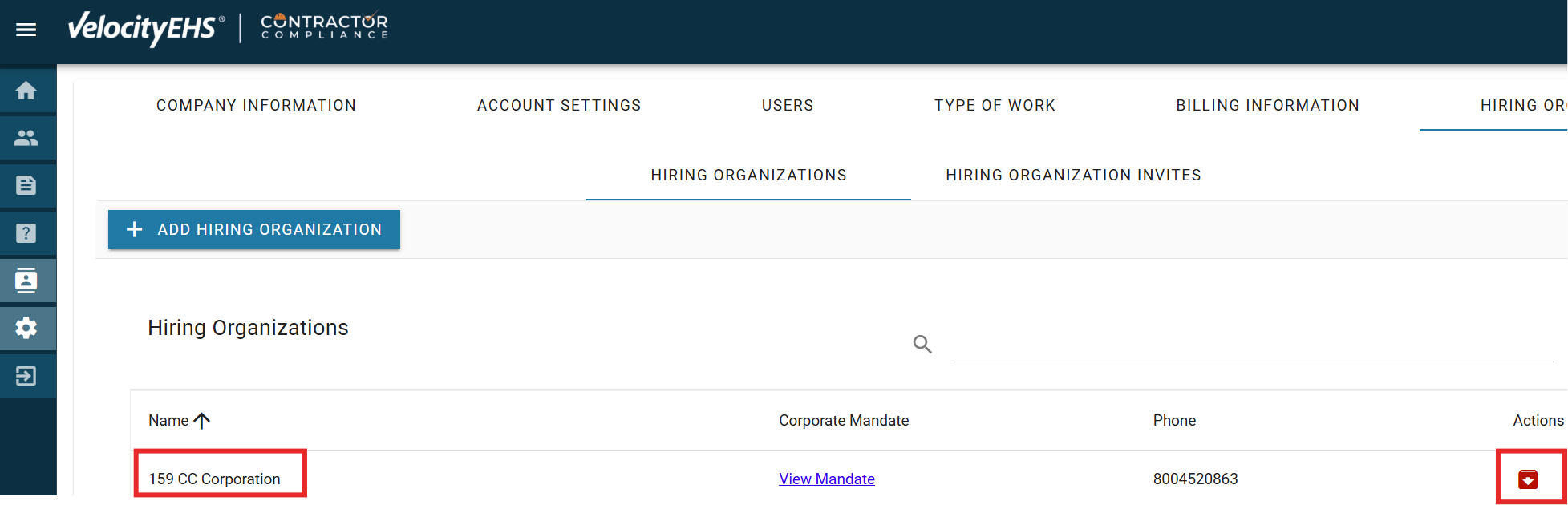Open the Account Settings tab
The height and width of the screenshot is (505, 1568).
click(x=559, y=106)
